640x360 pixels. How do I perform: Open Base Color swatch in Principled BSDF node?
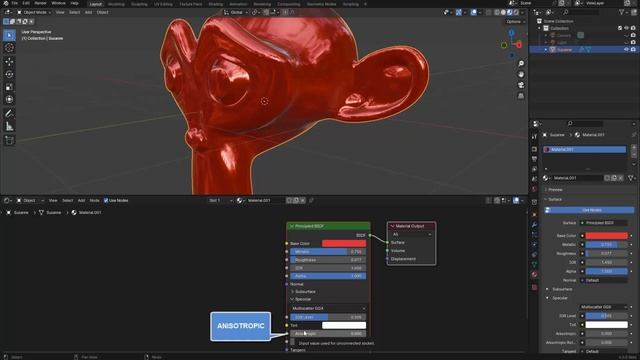click(344, 243)
